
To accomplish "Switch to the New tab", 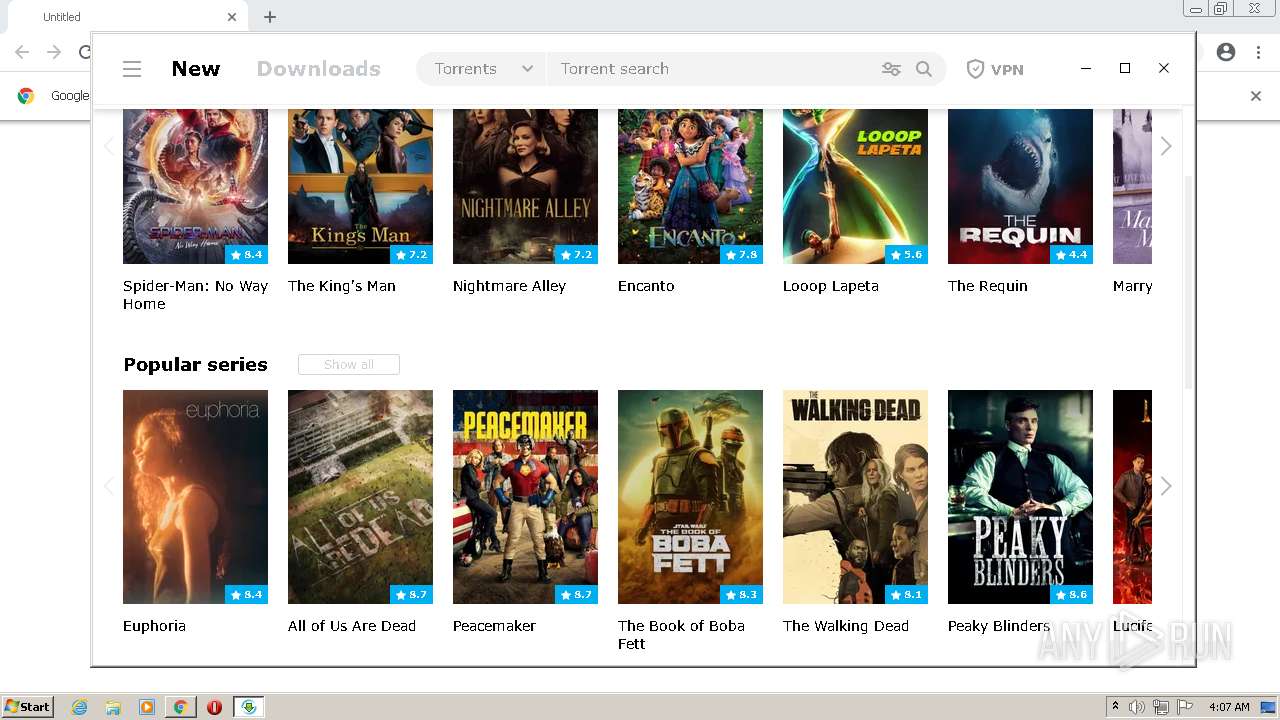I will [x=195, y=69].
